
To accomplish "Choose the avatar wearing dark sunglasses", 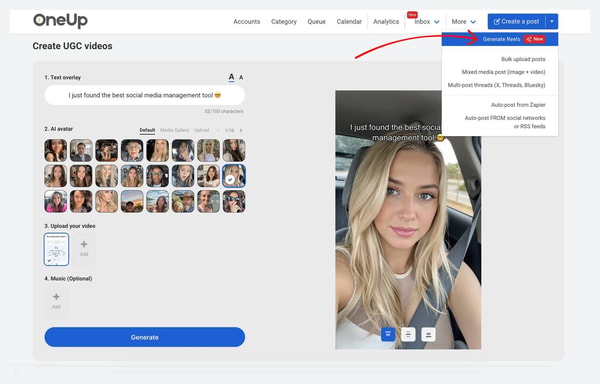I will click(x=234, y=202).
